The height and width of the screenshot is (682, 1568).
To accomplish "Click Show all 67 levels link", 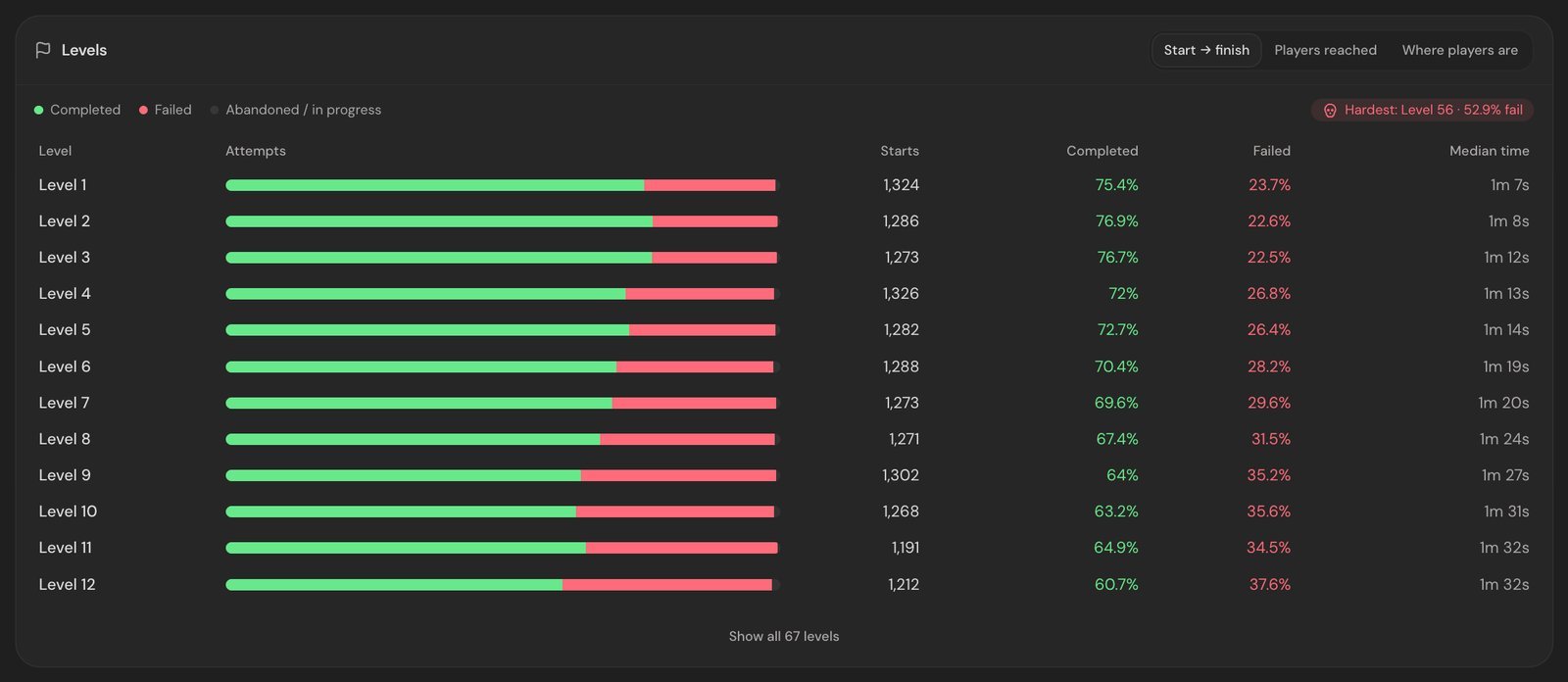I will pyautogui.click(x=784, y=636).
